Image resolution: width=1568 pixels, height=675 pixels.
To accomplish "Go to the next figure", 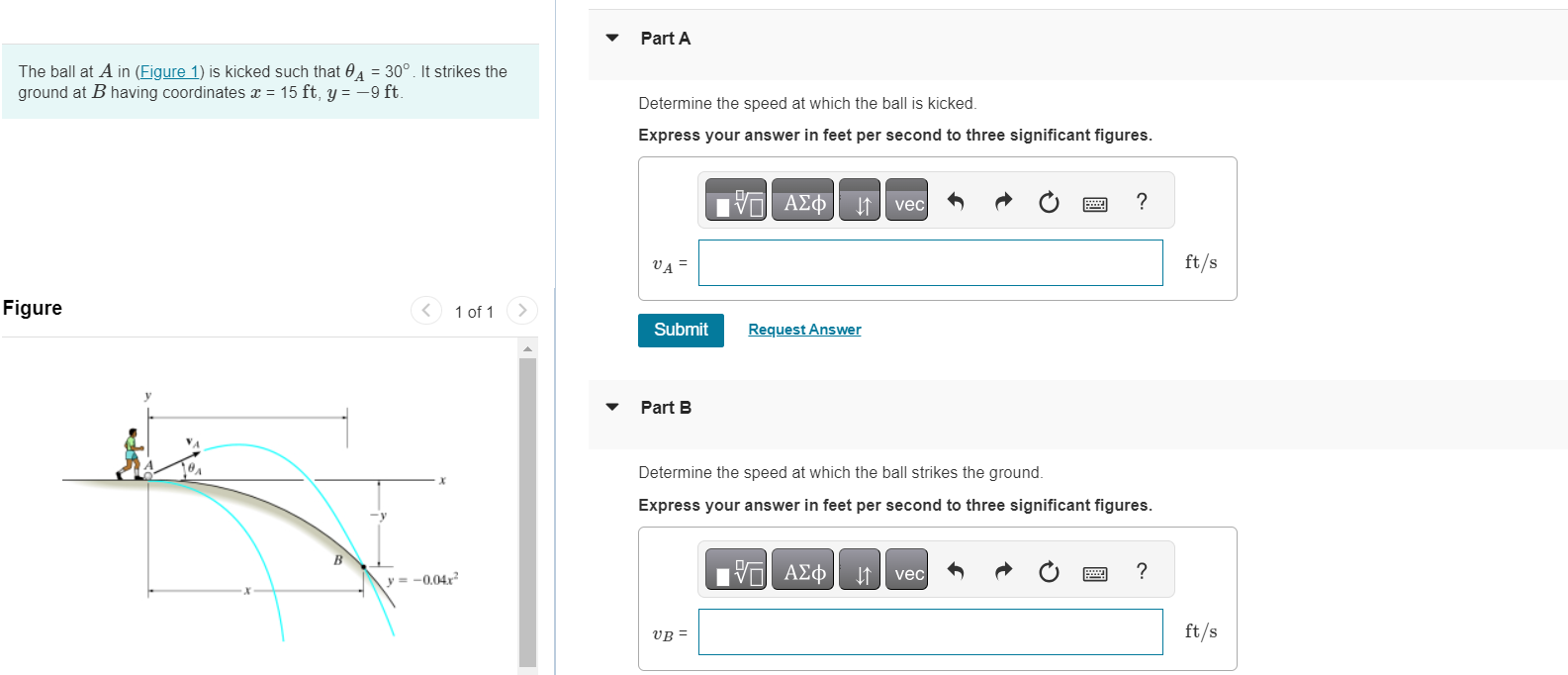I will pos(522,311).
